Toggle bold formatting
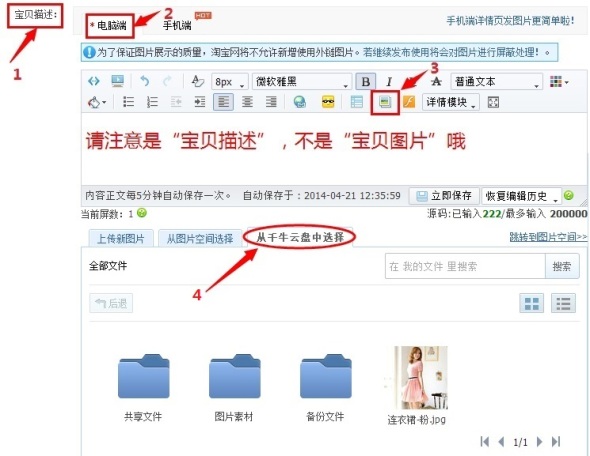Screen dimensions: 590x456 (x=365, y=82)
